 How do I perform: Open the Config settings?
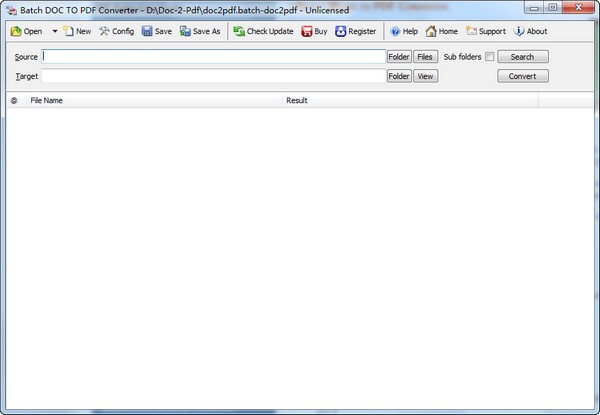pos(116,31)
